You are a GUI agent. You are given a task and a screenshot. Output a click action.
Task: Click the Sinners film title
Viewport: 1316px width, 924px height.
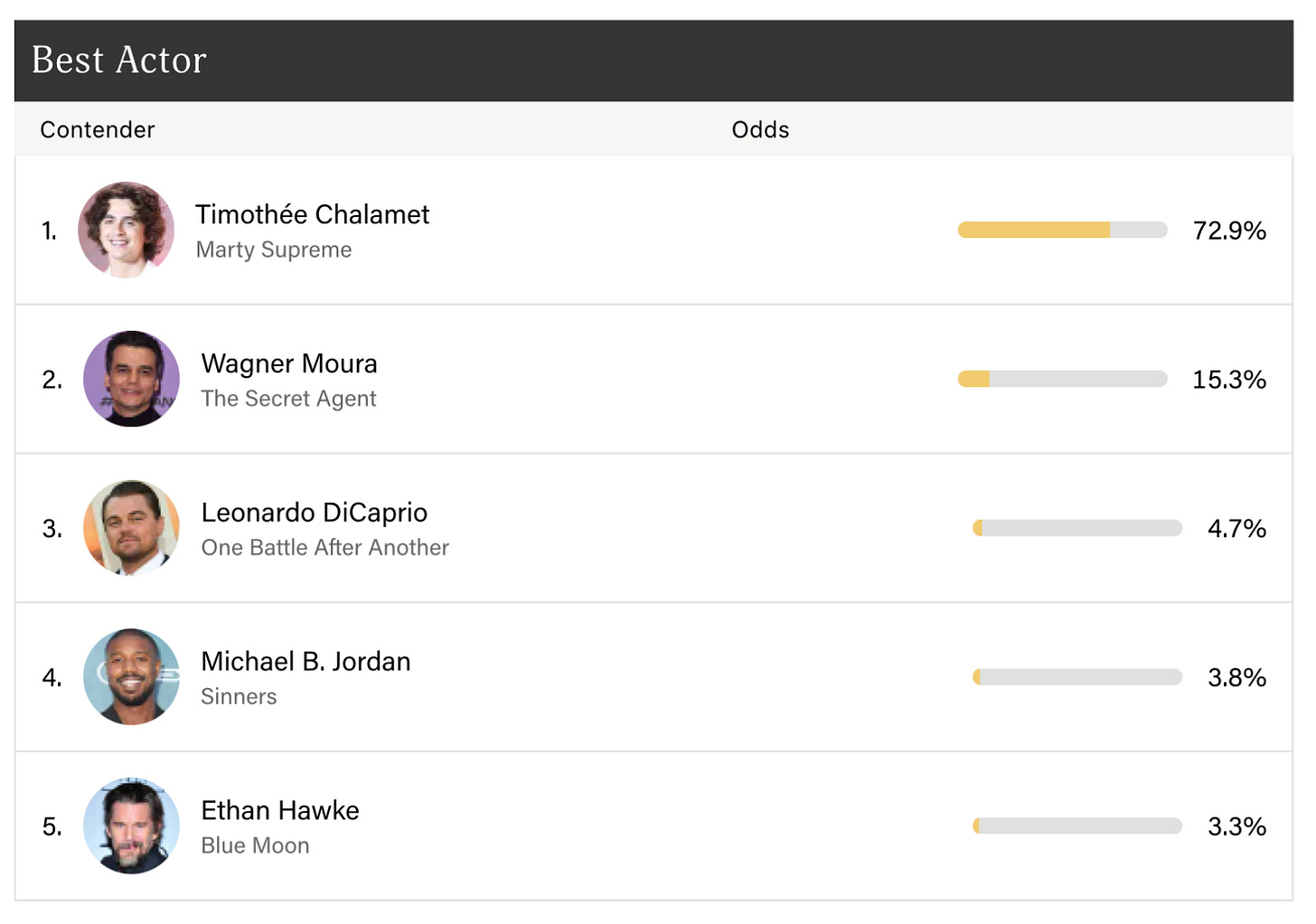[x=239, y=697]
